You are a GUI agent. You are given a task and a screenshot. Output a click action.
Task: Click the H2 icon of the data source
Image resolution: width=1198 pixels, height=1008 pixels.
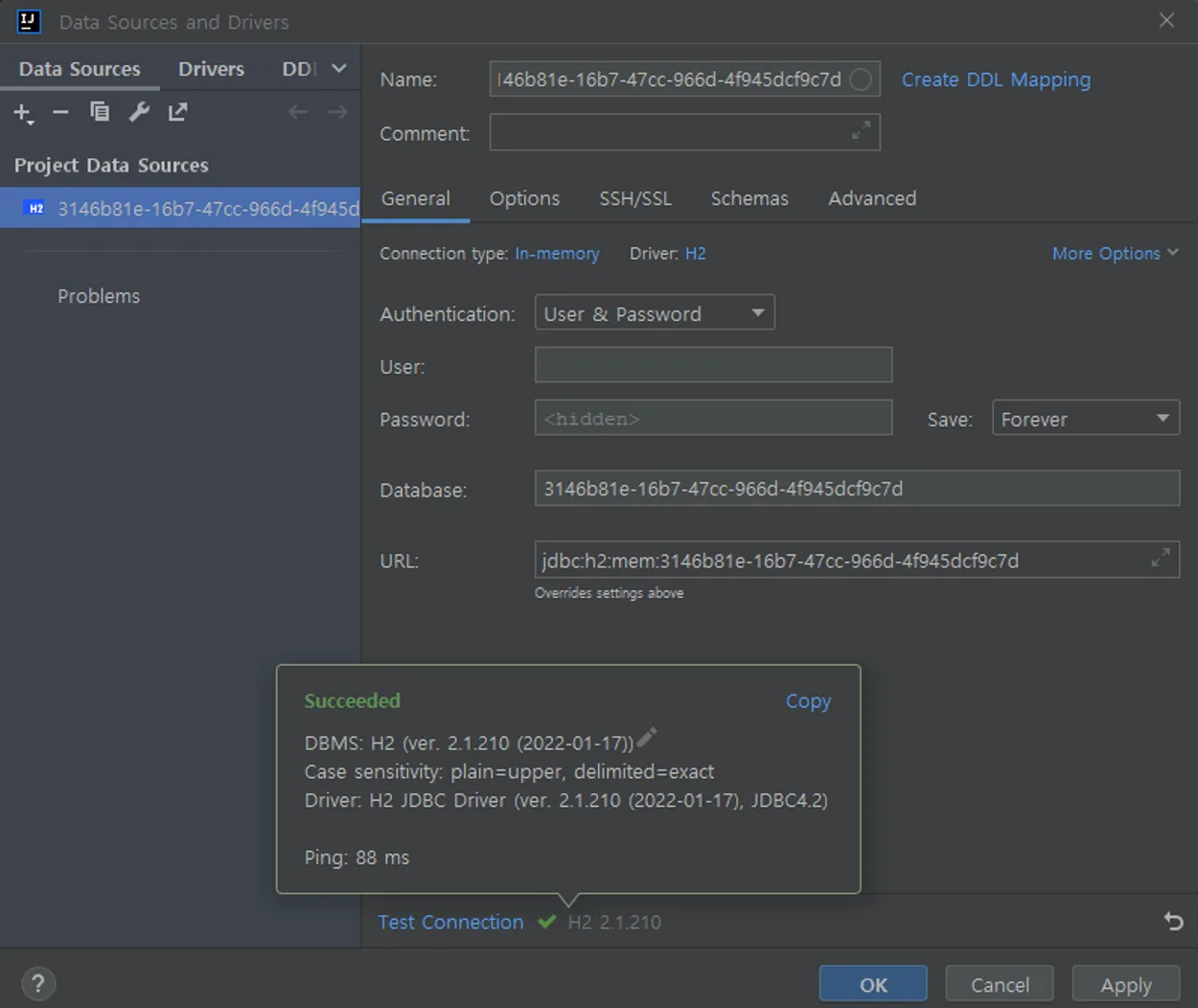point(35,208)
